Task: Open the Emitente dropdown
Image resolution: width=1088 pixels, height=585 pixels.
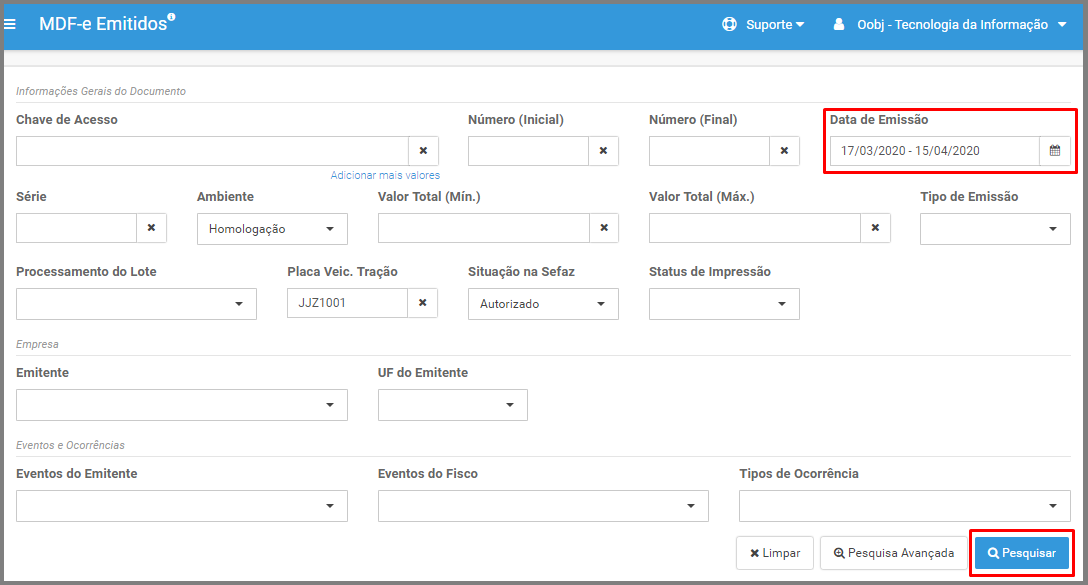Action: tap(182, 405)
